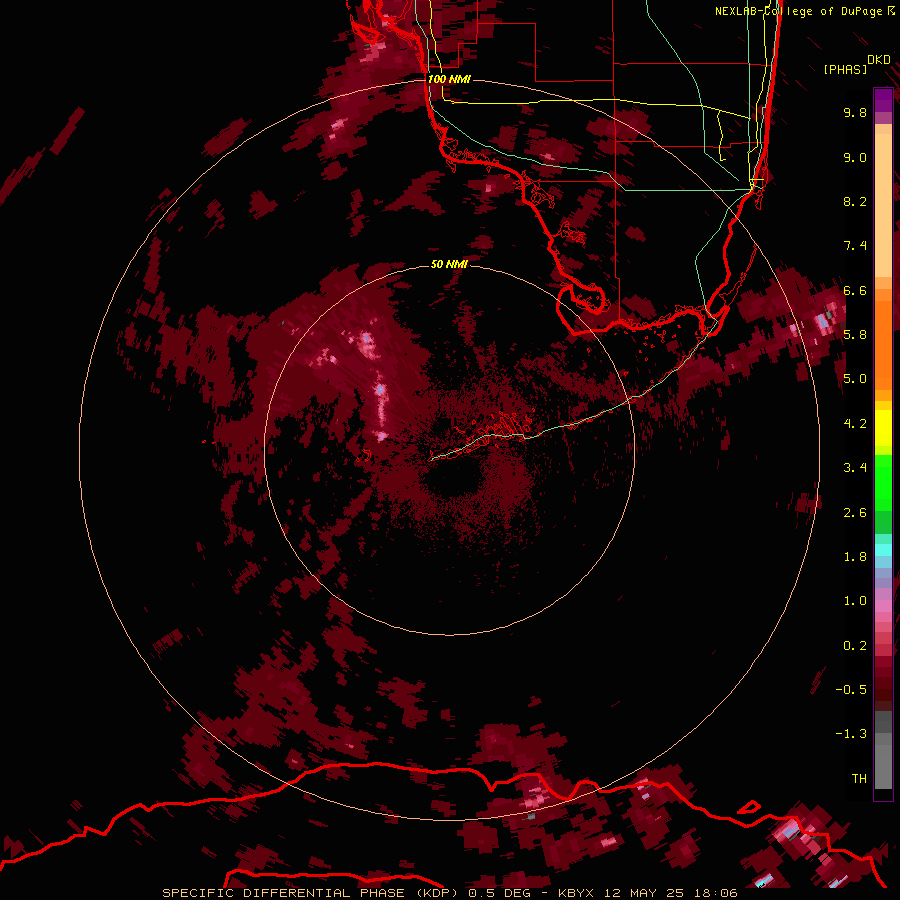Click "SPECIFIC DIFFERENTIAL PHASE (KDP)" caption text
900x900 pixels.
click(x=312, y=893)
